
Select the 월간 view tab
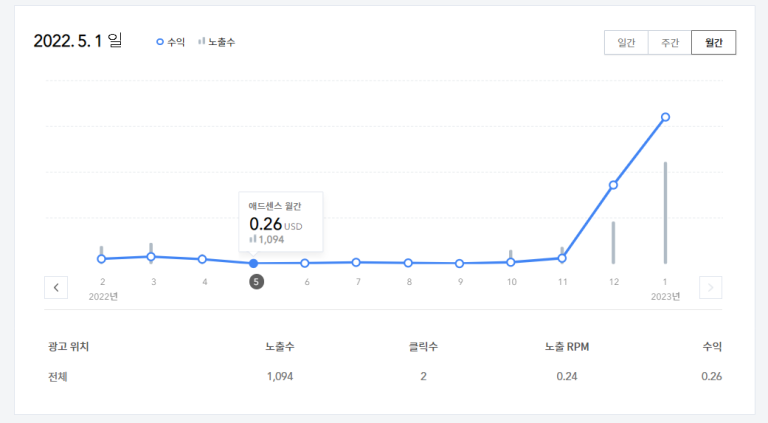(x=713, y=43)
